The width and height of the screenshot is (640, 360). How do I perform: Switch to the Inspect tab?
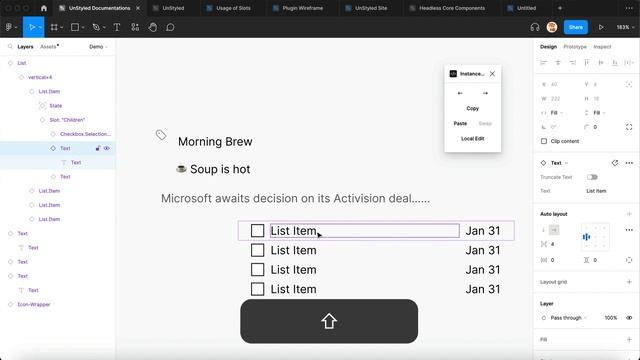(602, 47)
